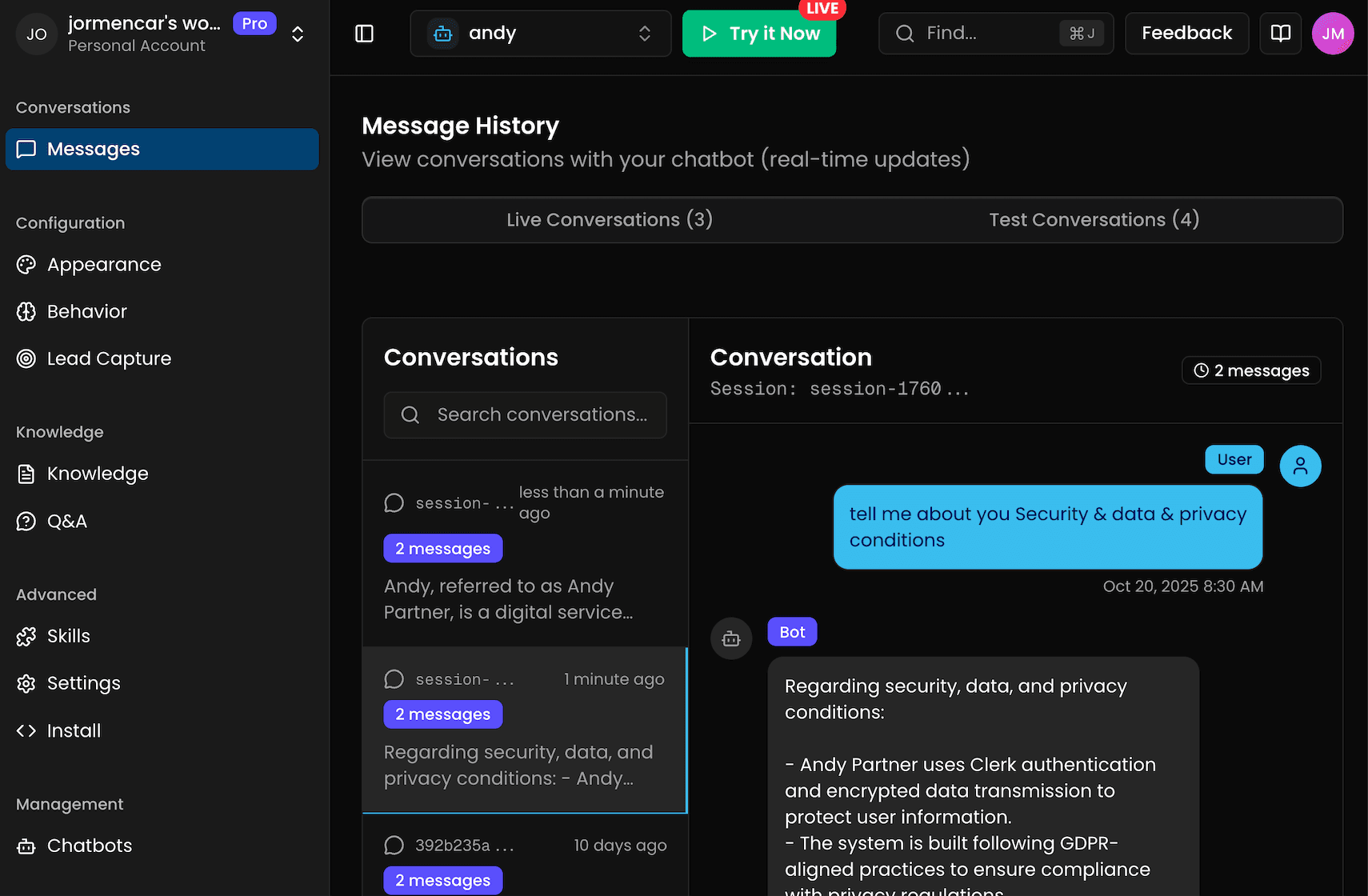Screen dimensions: 1368x896
Task: Open the Skills page
Action: pos(68,637)
